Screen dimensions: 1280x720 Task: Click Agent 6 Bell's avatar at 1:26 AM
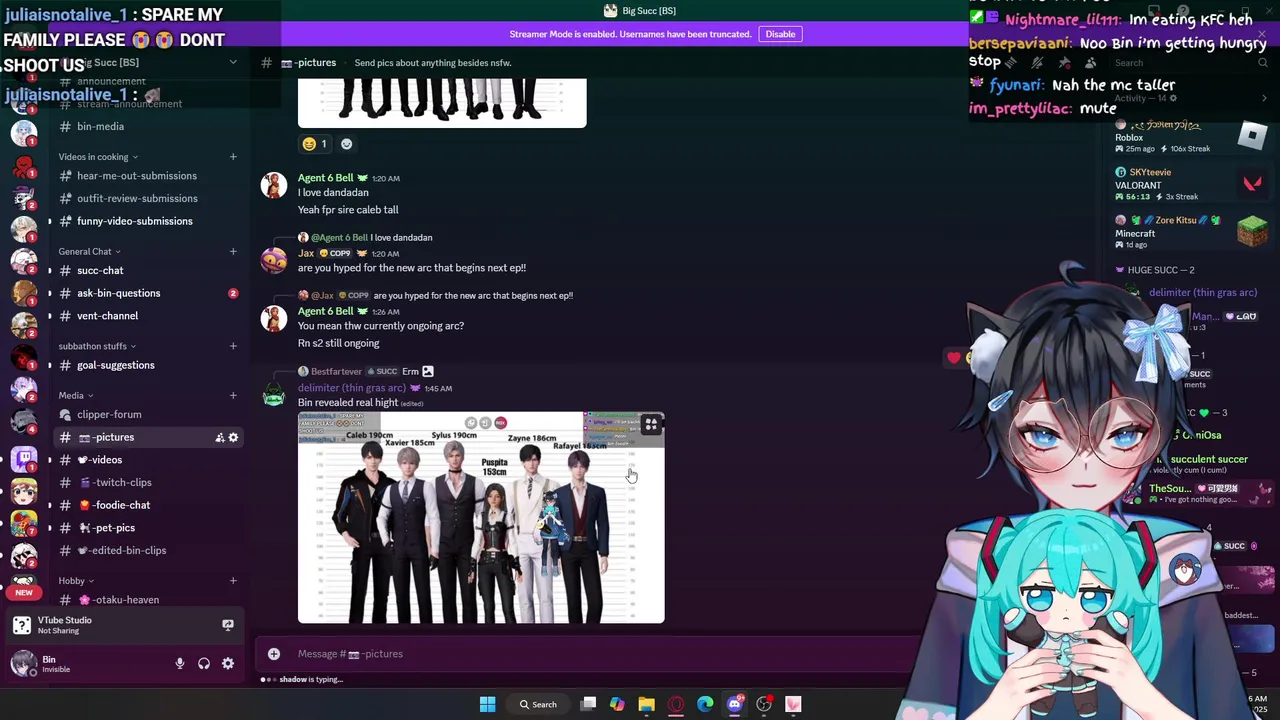tap(274, 318)
